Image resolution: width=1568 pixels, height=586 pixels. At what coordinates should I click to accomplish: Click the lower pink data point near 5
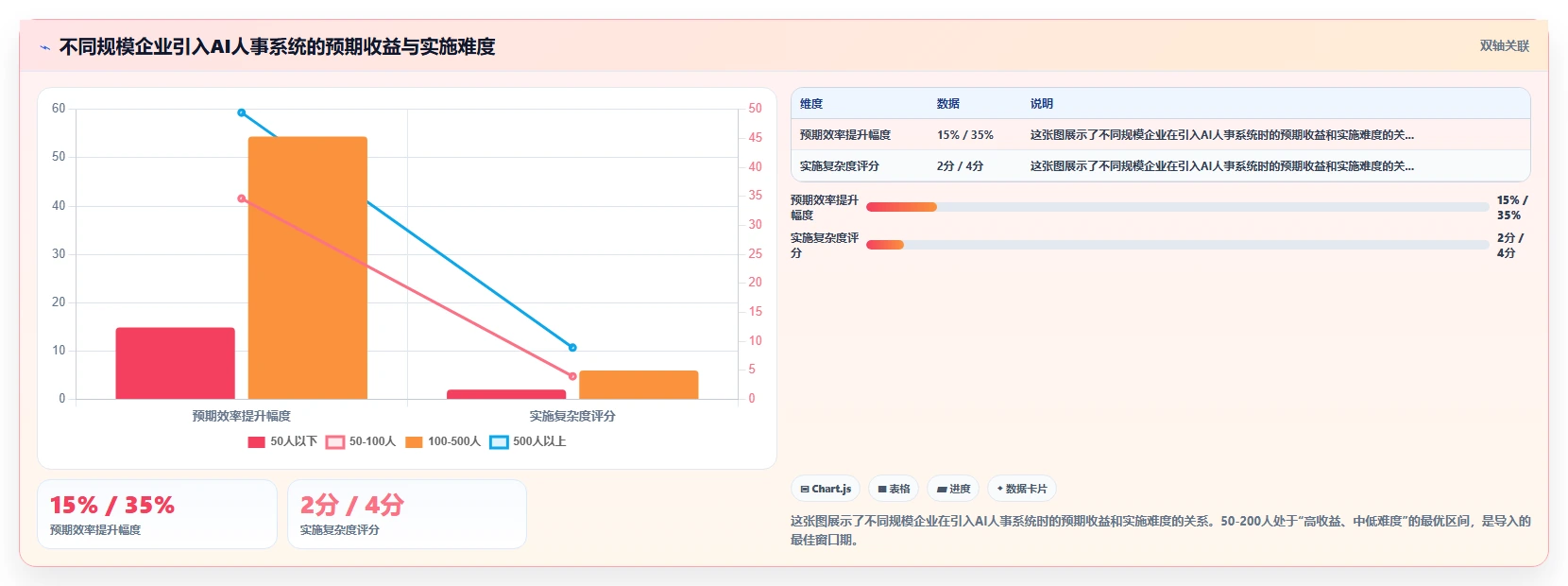pos(572,376)
